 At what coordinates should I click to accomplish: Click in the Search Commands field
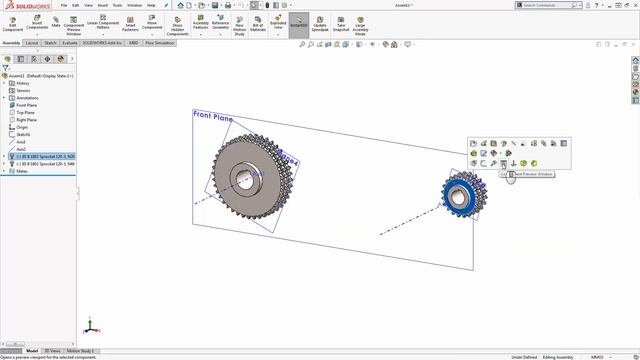coord(549,5)
